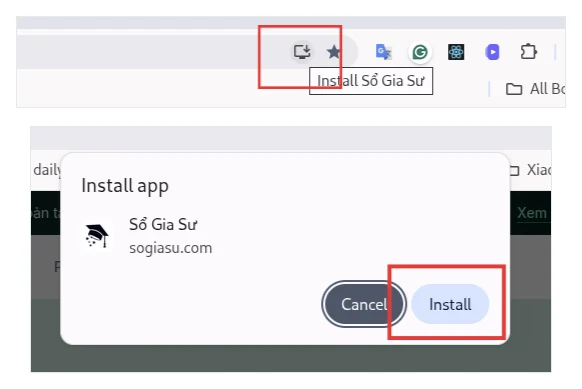Click the Install app dialog title
The width and height of the screenshot is (582, 389).
tap(125, 186)
